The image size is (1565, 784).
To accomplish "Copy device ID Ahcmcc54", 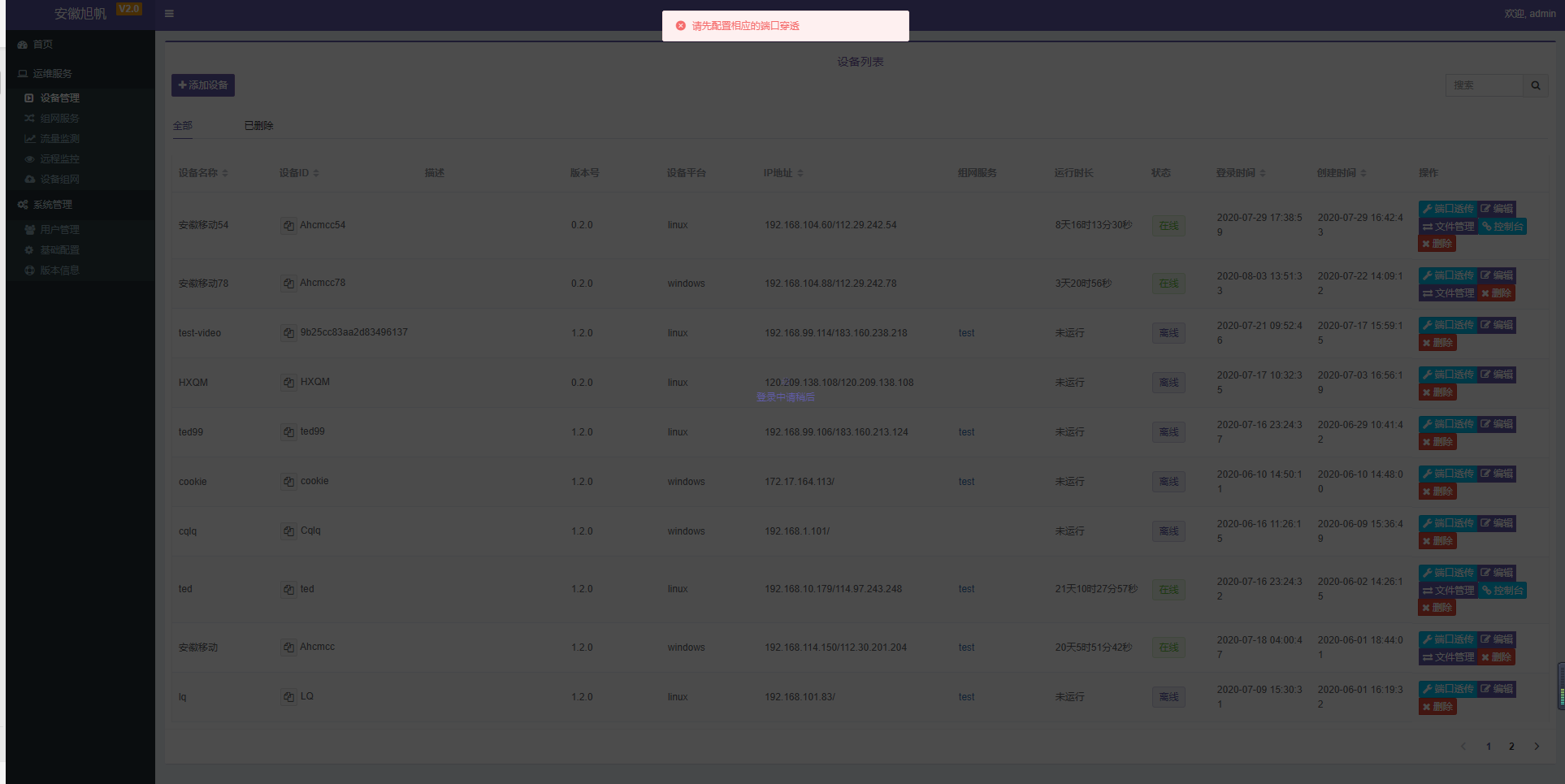I will click(x=288, y=226).
